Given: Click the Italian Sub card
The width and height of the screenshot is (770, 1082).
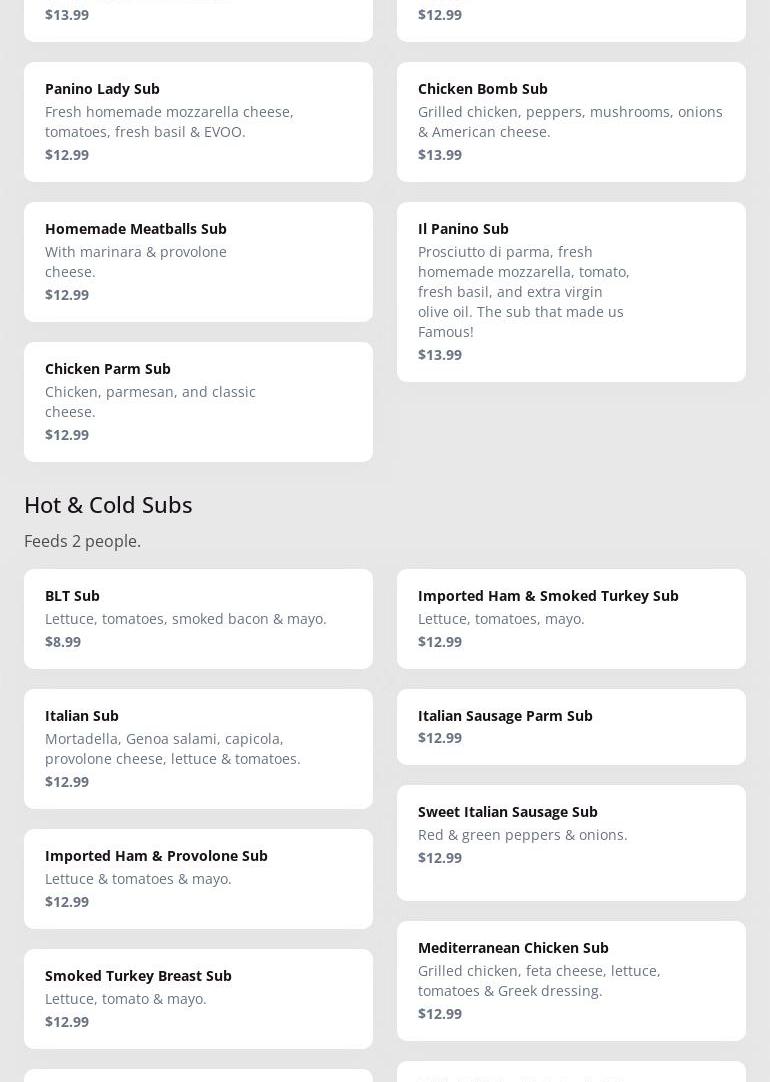Looking at the screenshot, I should pyautogui.click(x=198, y=748).
